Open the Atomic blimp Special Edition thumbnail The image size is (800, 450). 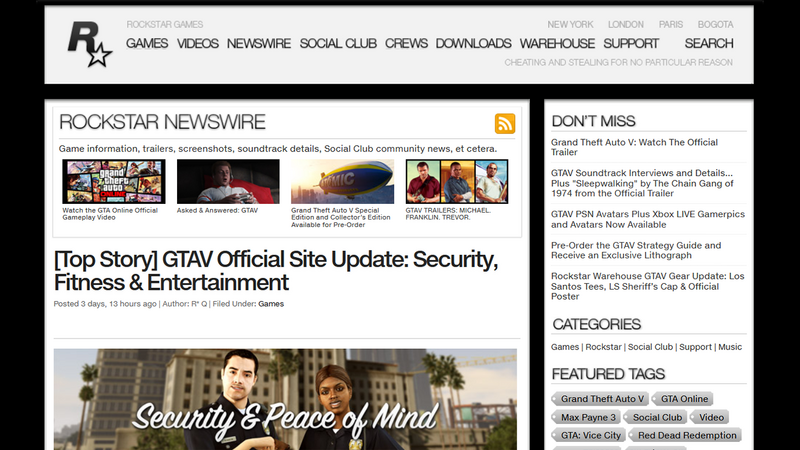(x=342, y=182)
